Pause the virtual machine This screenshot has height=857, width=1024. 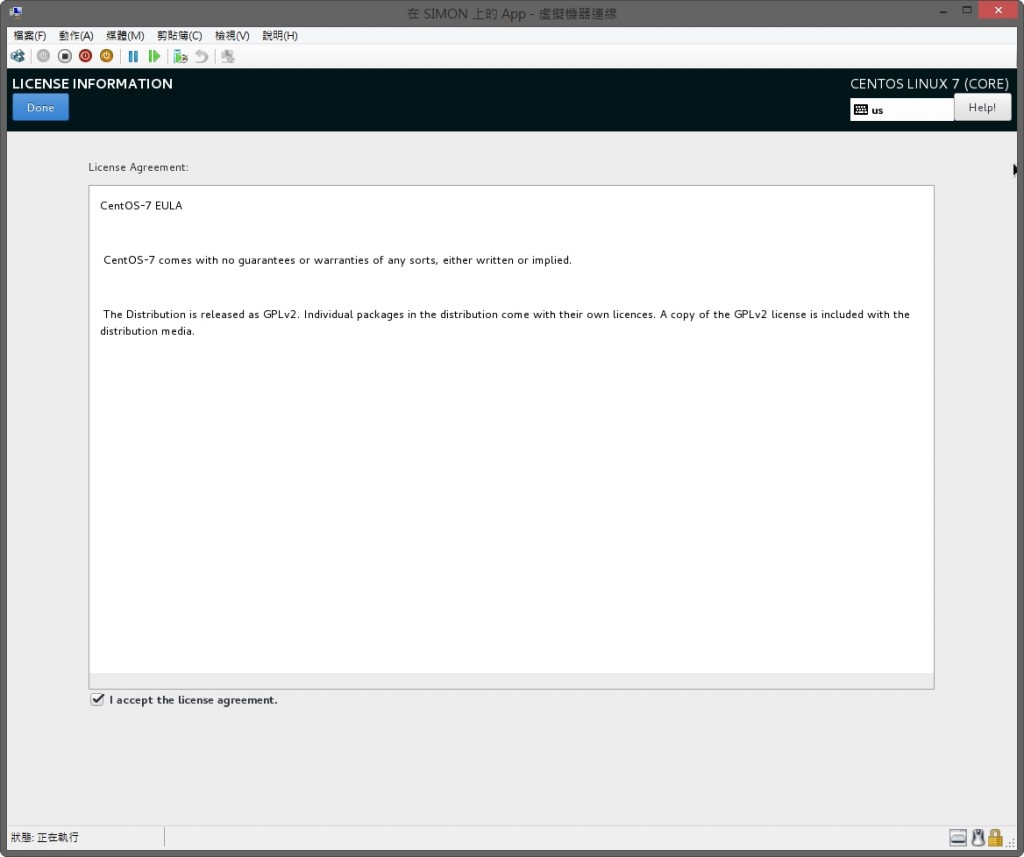[133, 56]
